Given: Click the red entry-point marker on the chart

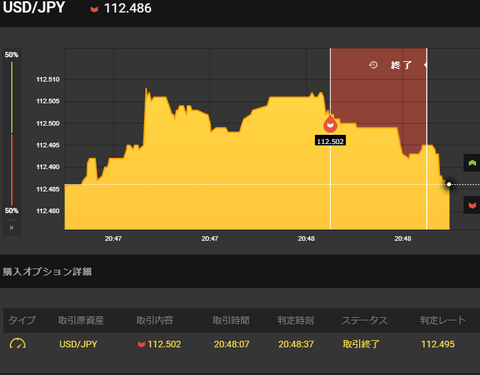Looking at the screenshot, I should [330, 124].
